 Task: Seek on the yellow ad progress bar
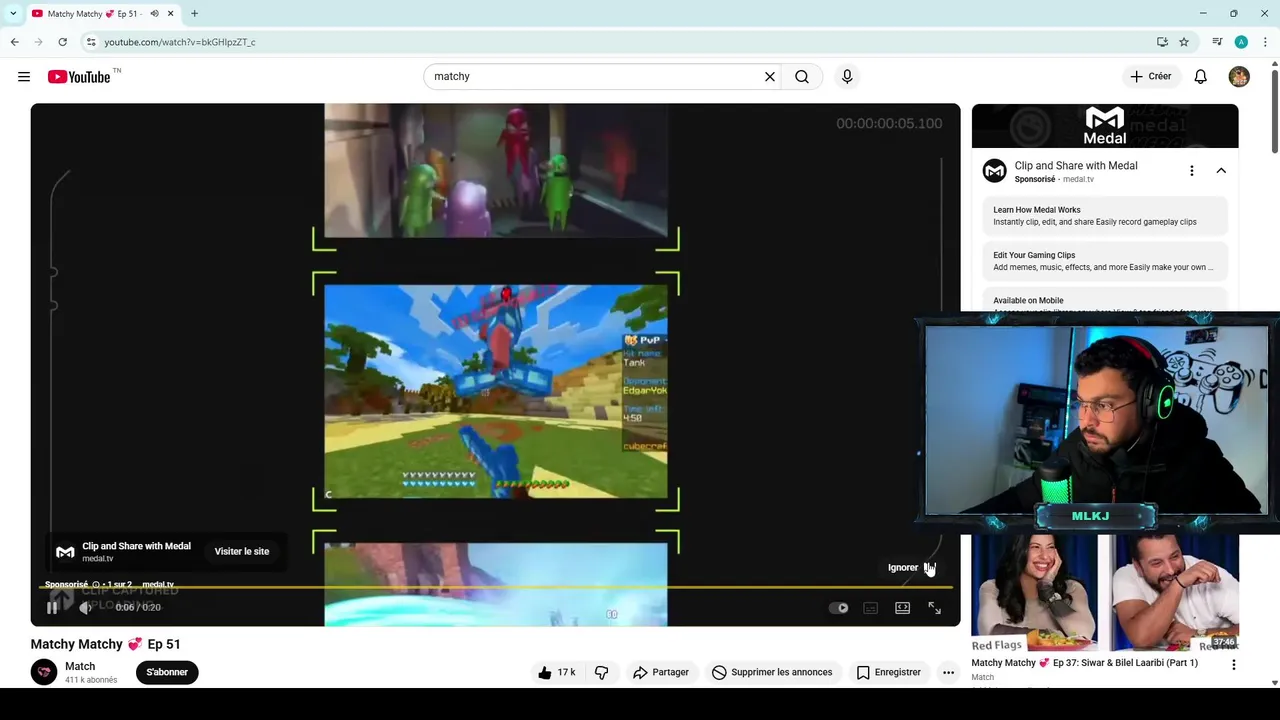click(495, 587)
